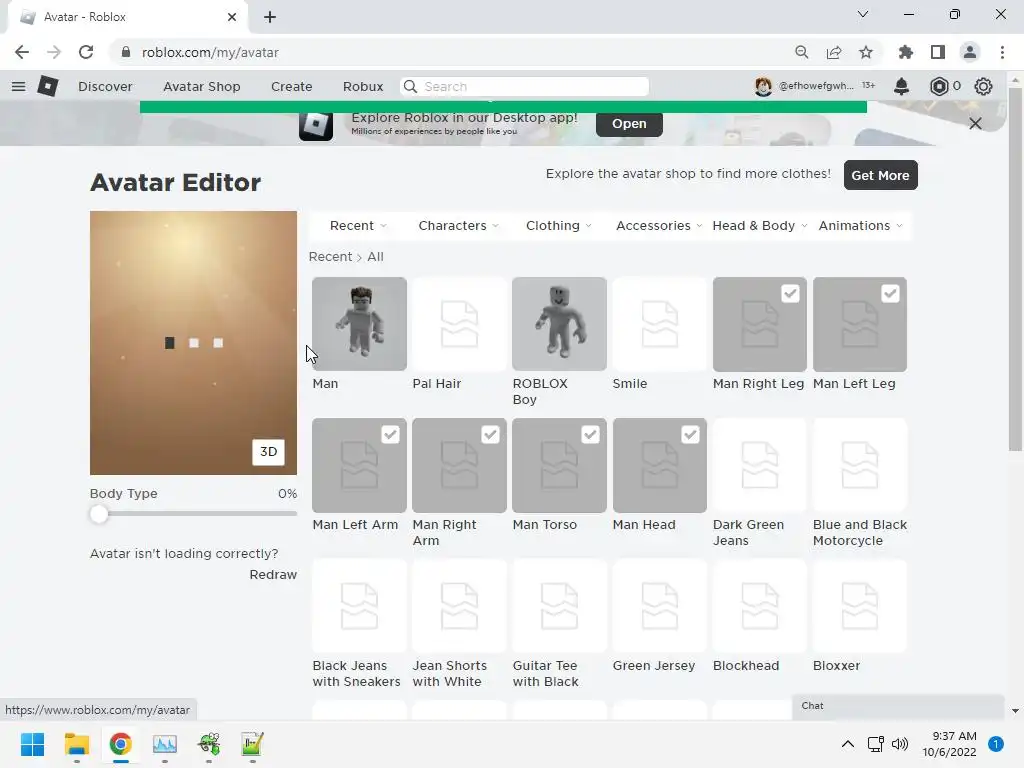Viewport: 1024px width, 768px height.
Task: Expand the Recent dropdown
Action: [x=358, y=225]
